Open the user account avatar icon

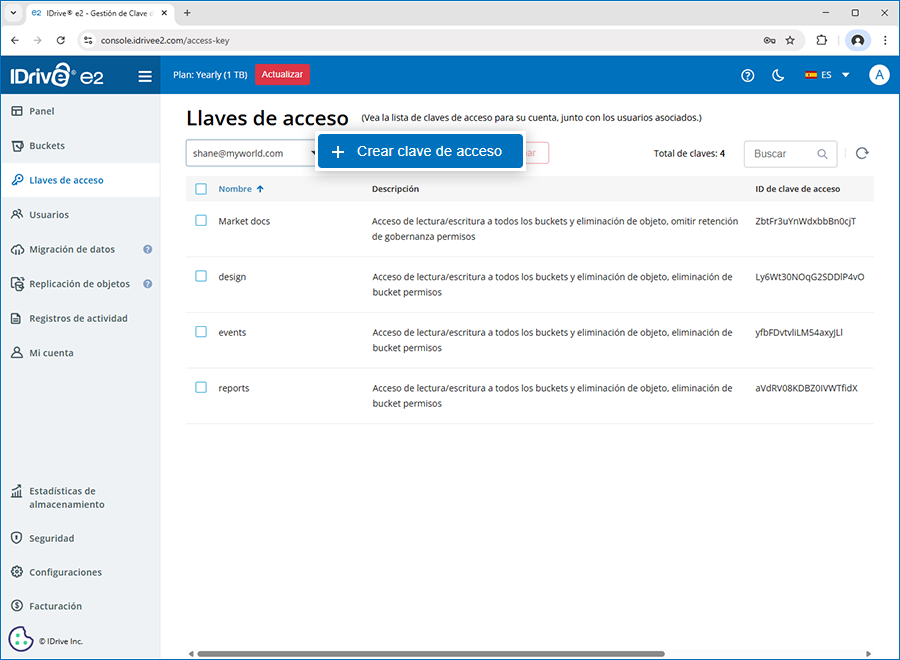879,75
